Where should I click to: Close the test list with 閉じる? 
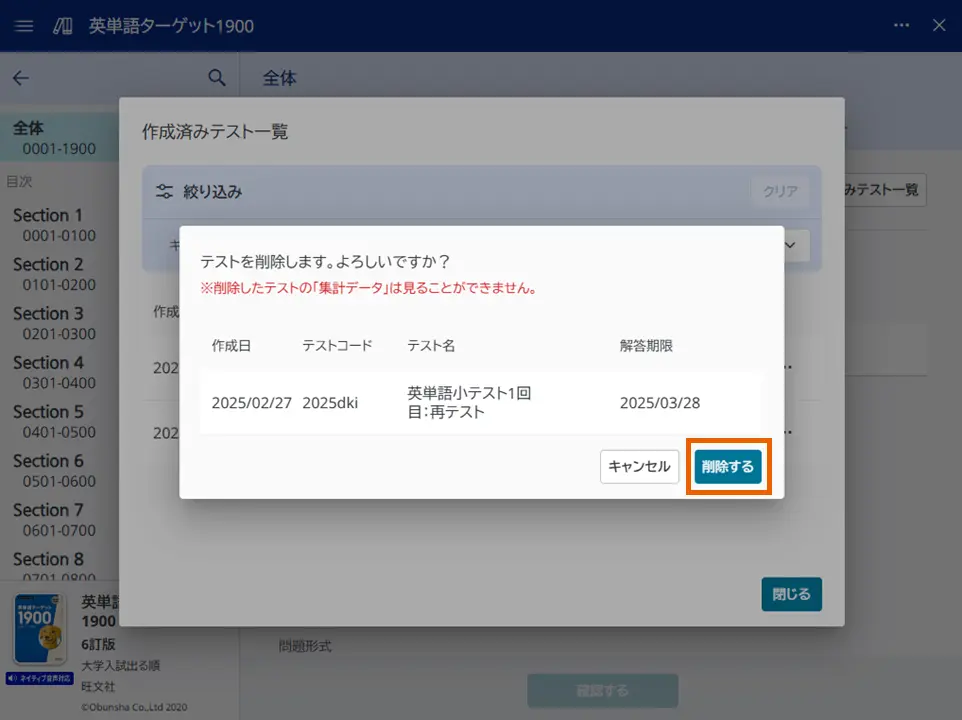[x=792, y=594]
